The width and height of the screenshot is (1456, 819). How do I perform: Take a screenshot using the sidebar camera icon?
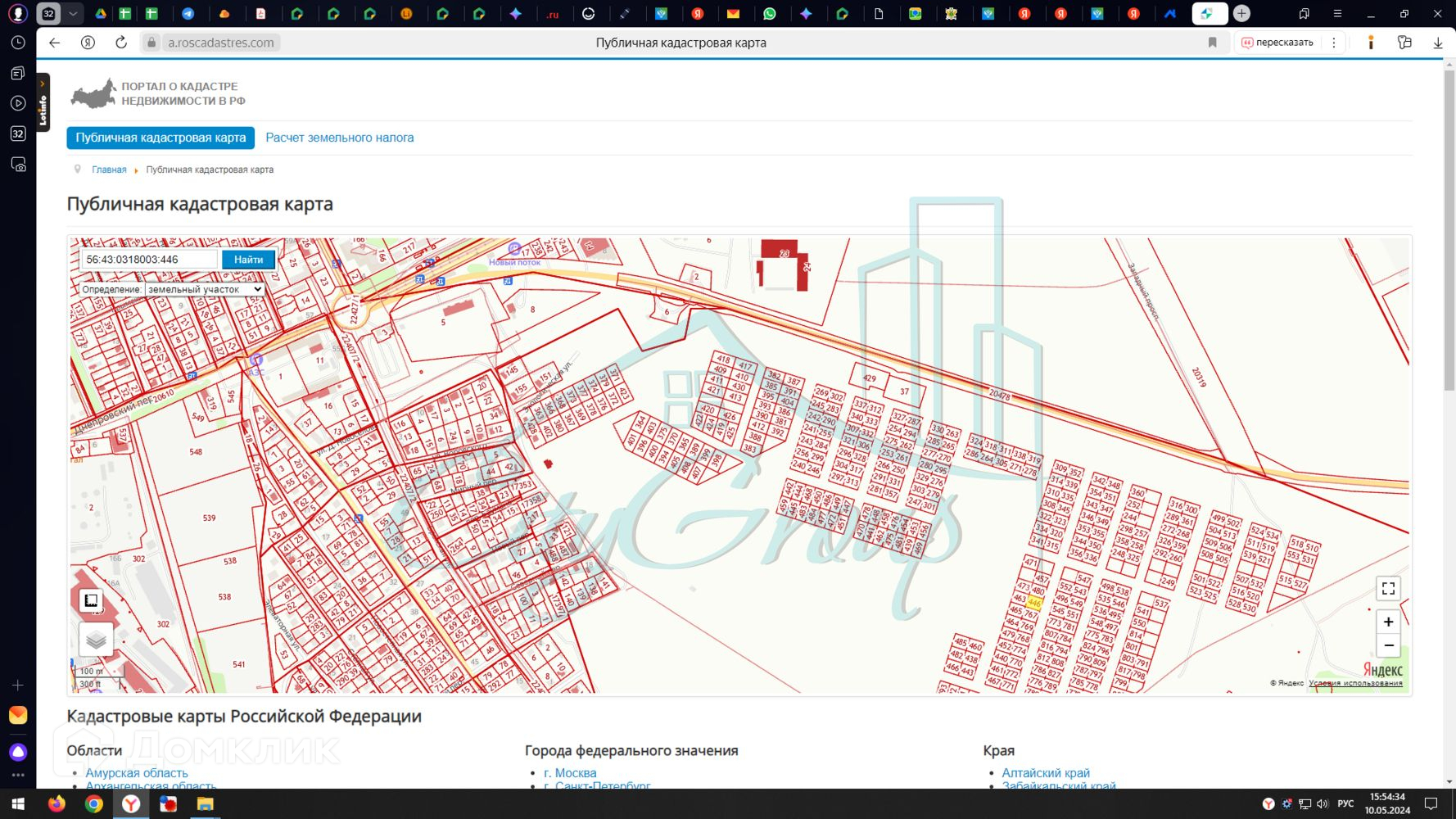(x=18, y=165)
